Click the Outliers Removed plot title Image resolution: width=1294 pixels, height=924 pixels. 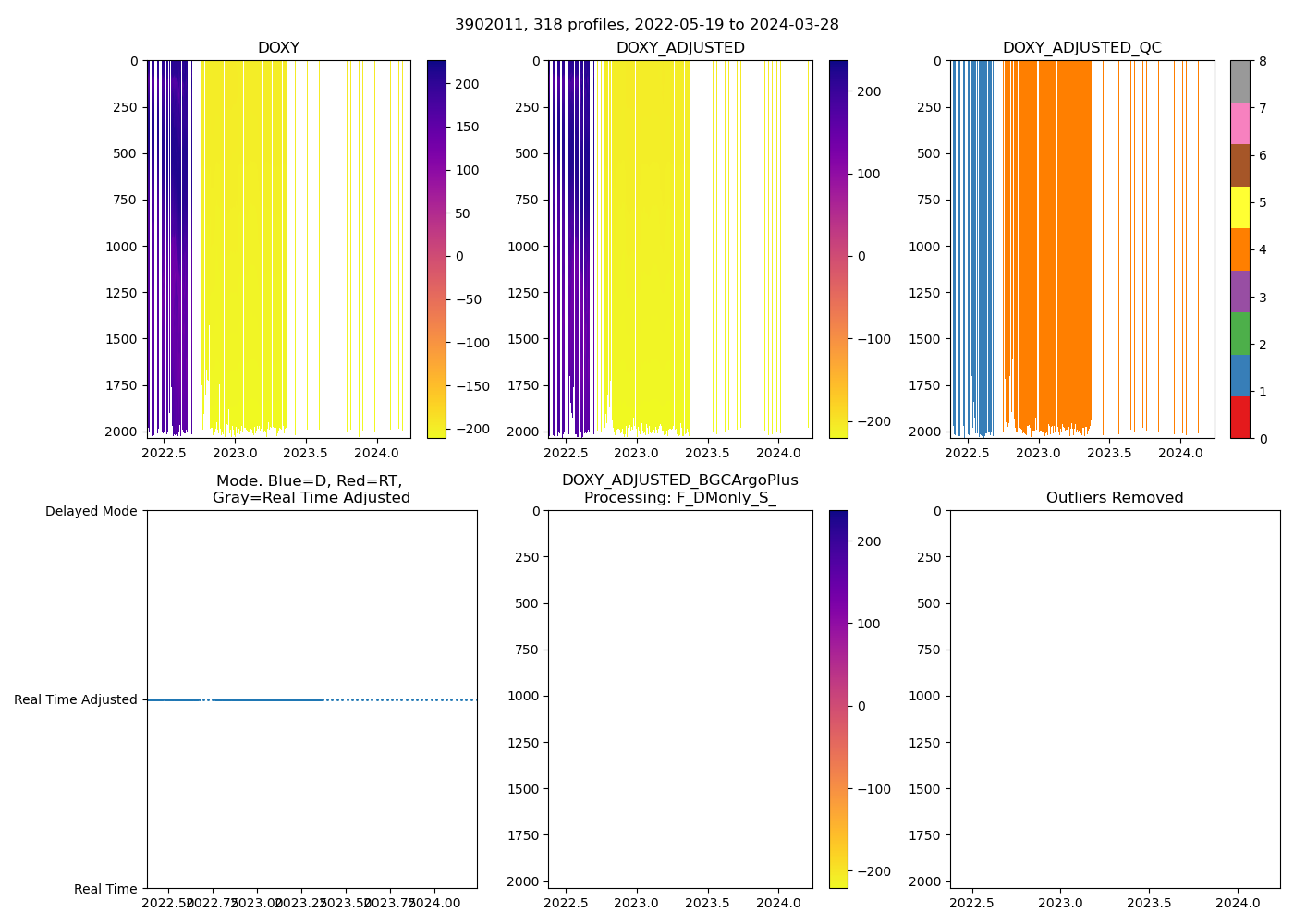(x=1114, y=498)
